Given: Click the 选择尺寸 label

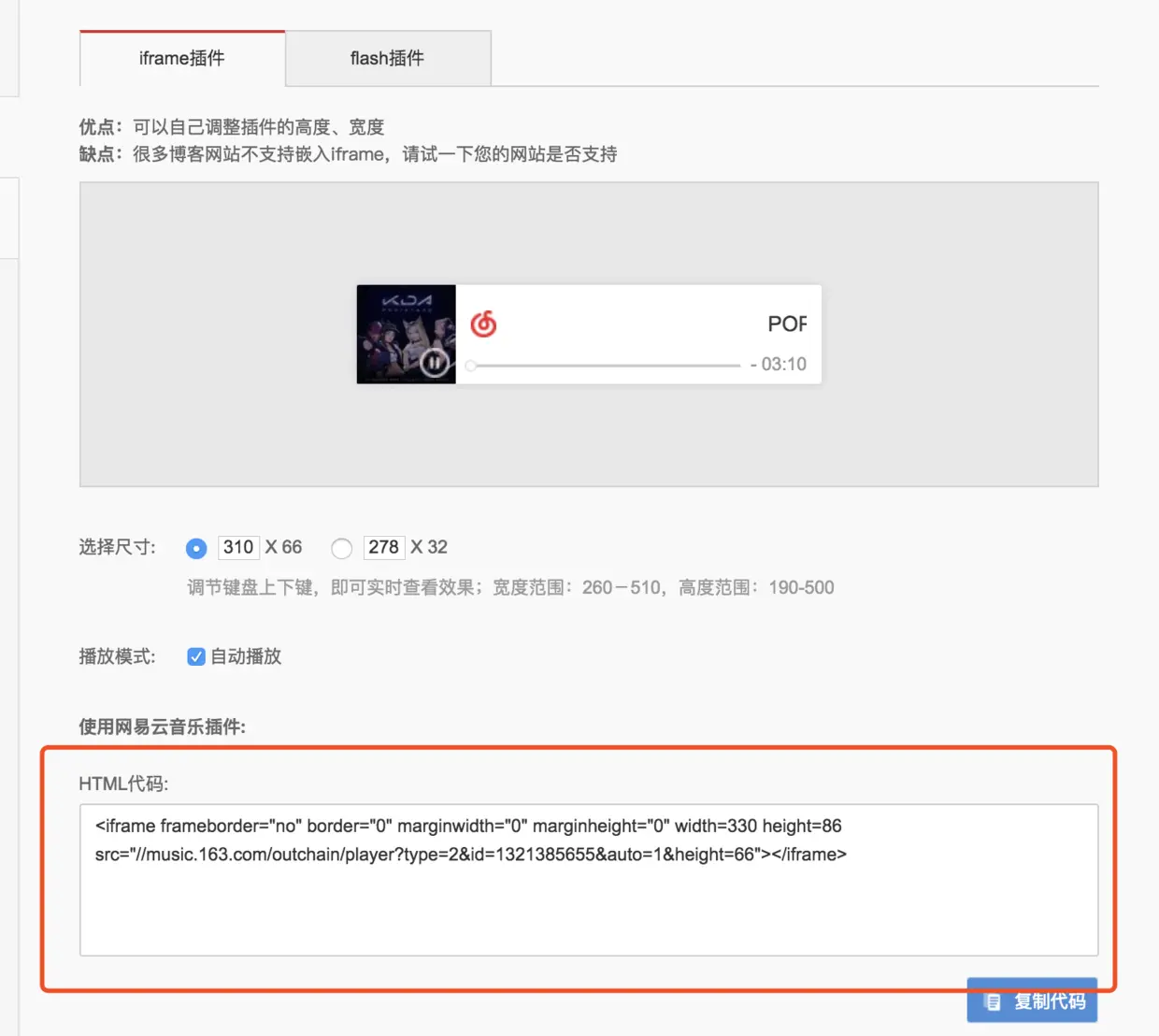Looking at the screenshot, I should point(118,547).
